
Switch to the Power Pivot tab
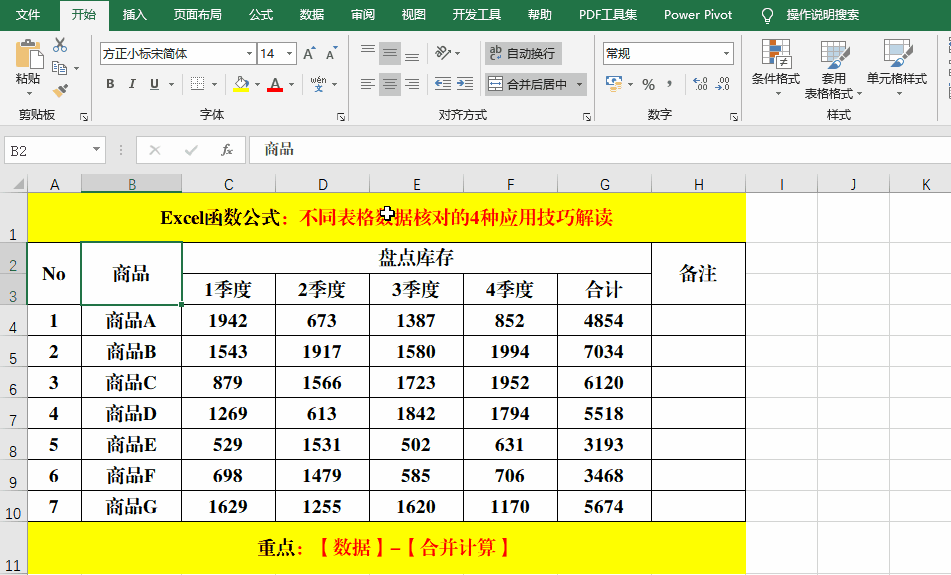tap(697, 15)
